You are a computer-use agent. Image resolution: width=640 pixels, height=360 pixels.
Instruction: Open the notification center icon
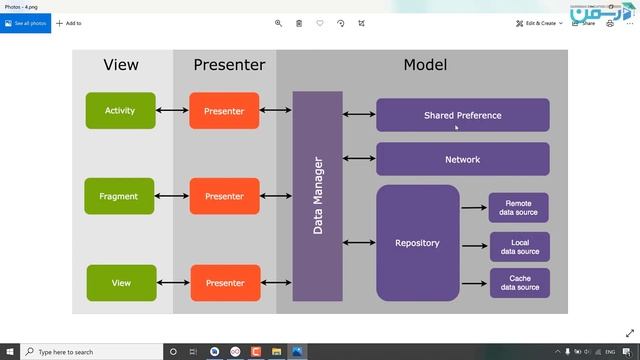coord(627,352)
